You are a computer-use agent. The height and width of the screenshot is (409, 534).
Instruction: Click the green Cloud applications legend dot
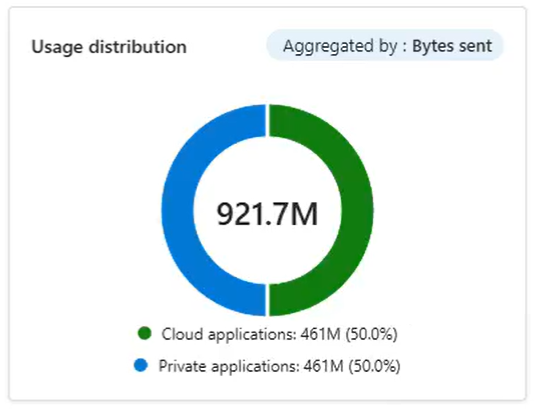(x=144, y=333)
